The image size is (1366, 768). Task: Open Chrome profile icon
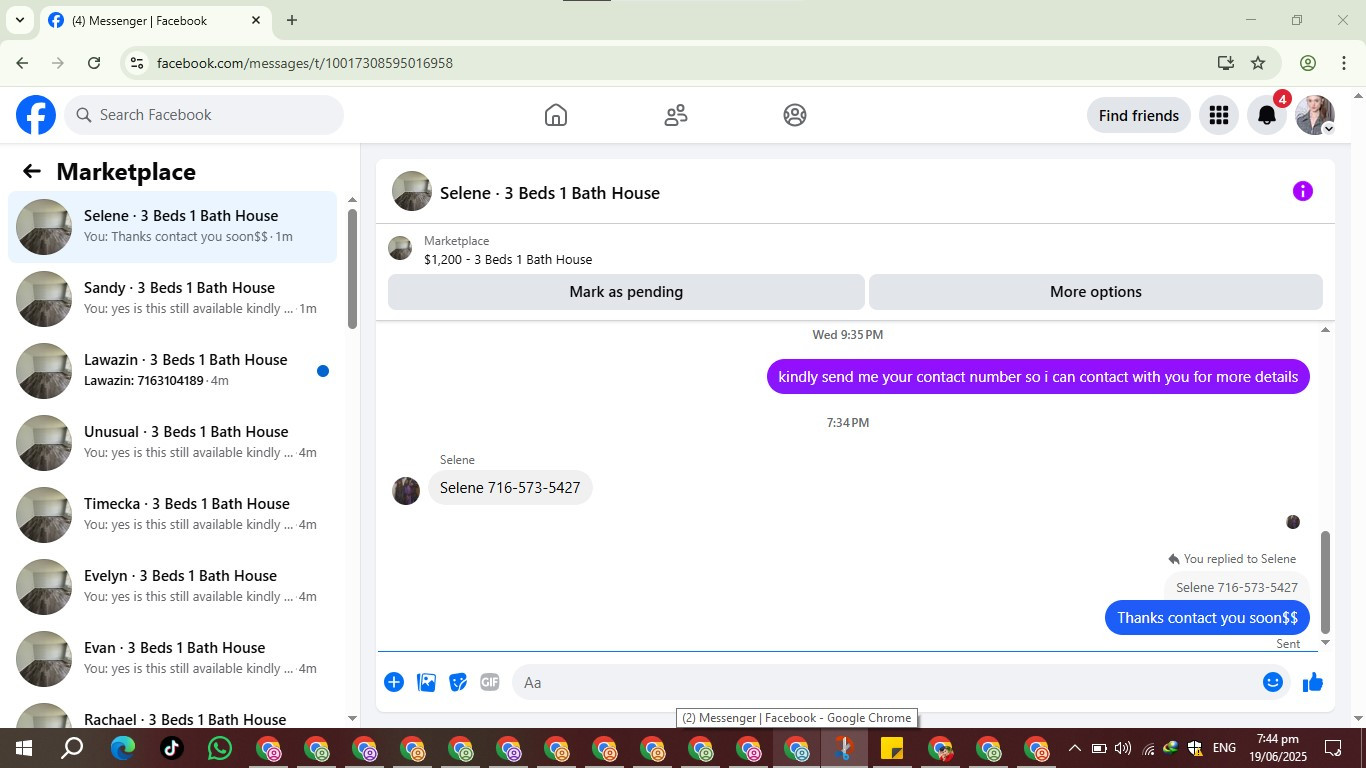[x=1308, y=63]
